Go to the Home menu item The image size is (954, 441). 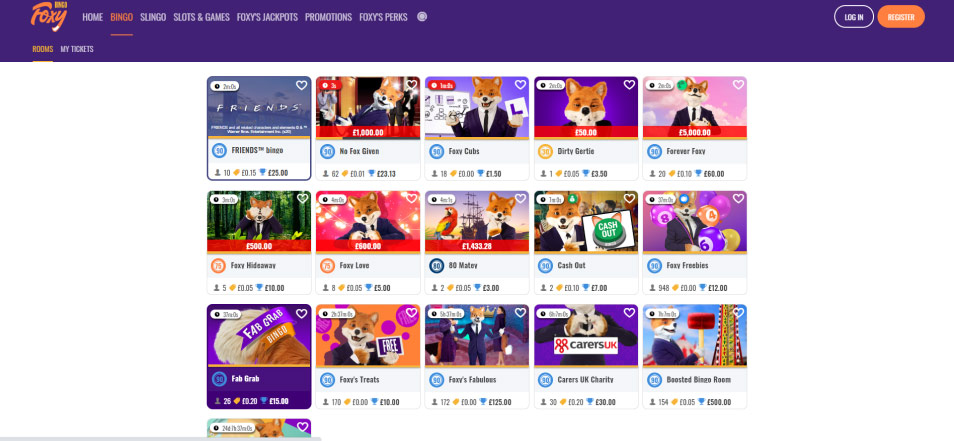tap(92, 17)
